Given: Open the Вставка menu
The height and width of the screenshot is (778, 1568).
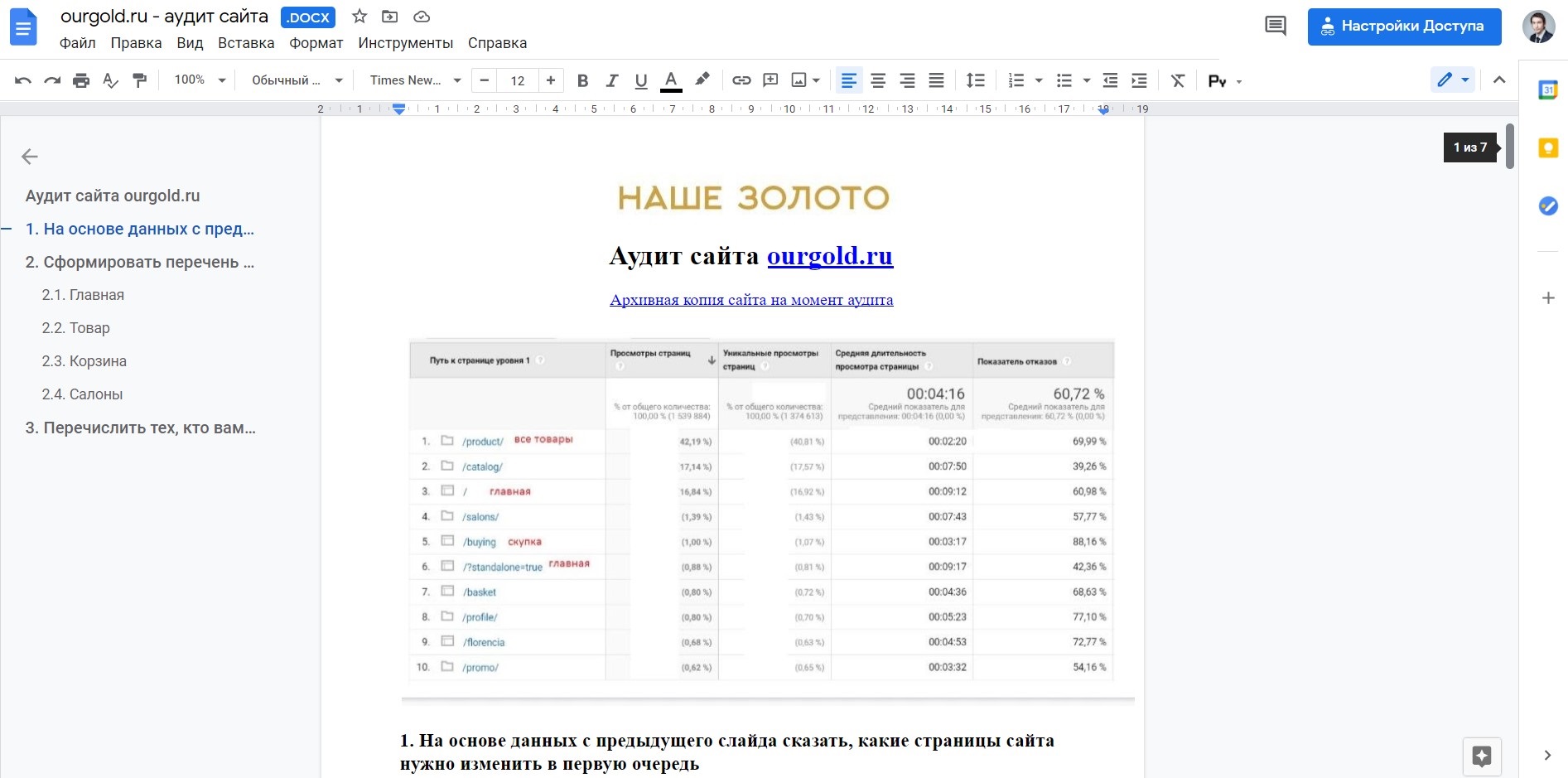Looking at the screenshot, I should tap(245, 43).
